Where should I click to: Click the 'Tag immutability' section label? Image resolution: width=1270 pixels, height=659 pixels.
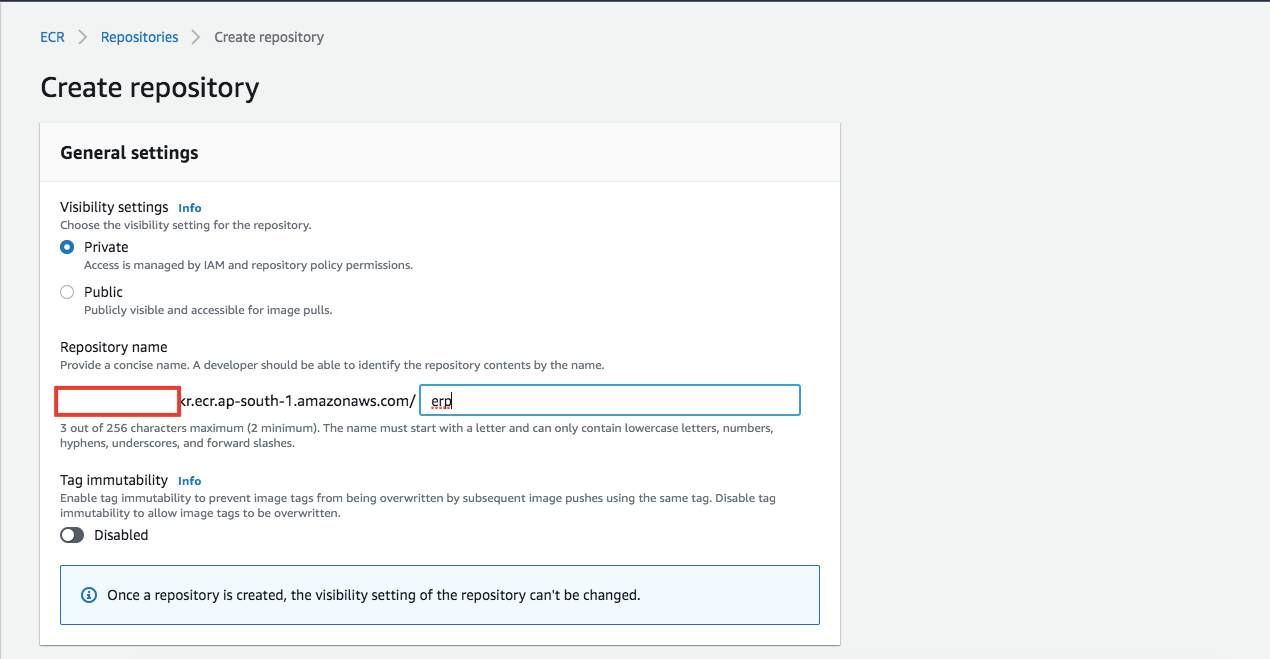pyautogui.click(x=114, y=480)
